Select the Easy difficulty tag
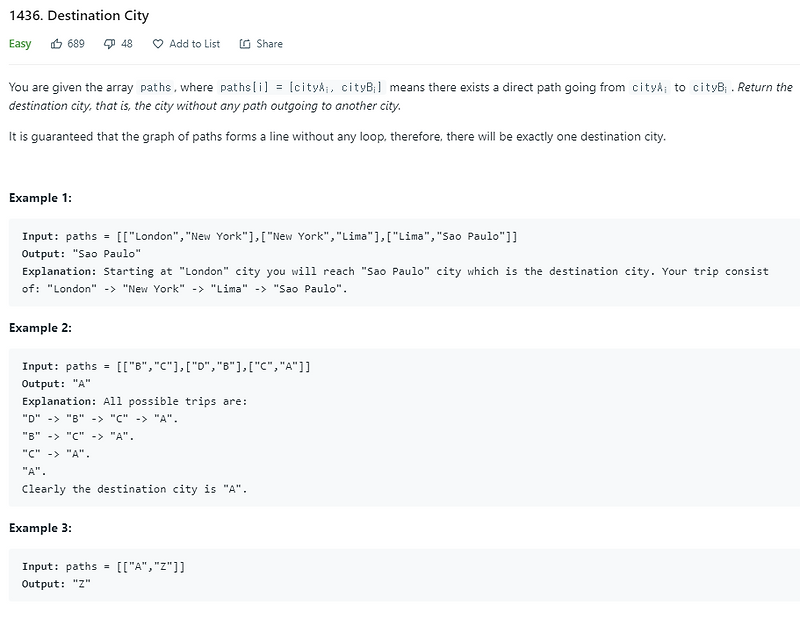 click(21, 44)
